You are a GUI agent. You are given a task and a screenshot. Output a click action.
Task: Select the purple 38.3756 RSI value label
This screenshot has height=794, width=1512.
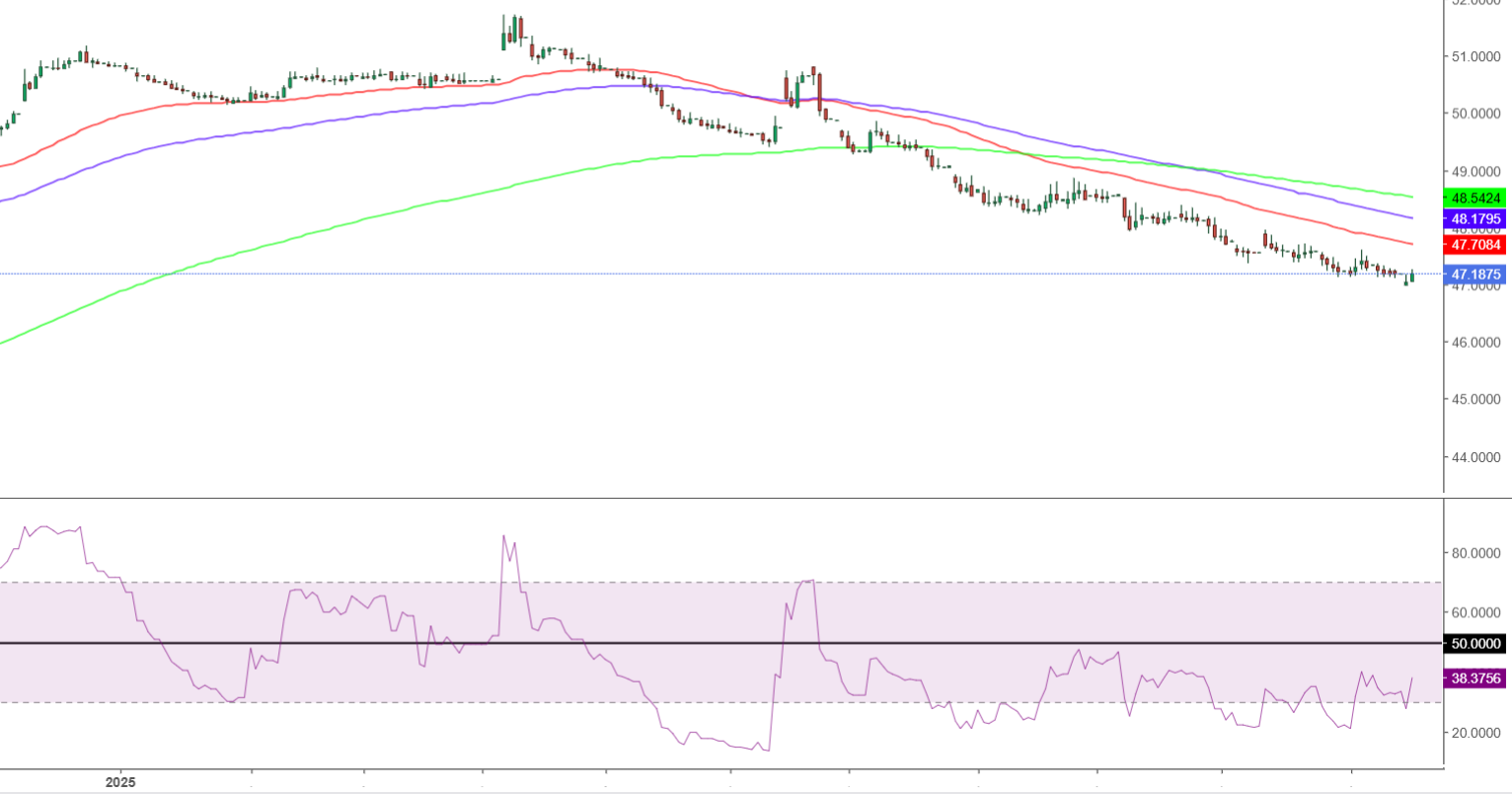1474,678
